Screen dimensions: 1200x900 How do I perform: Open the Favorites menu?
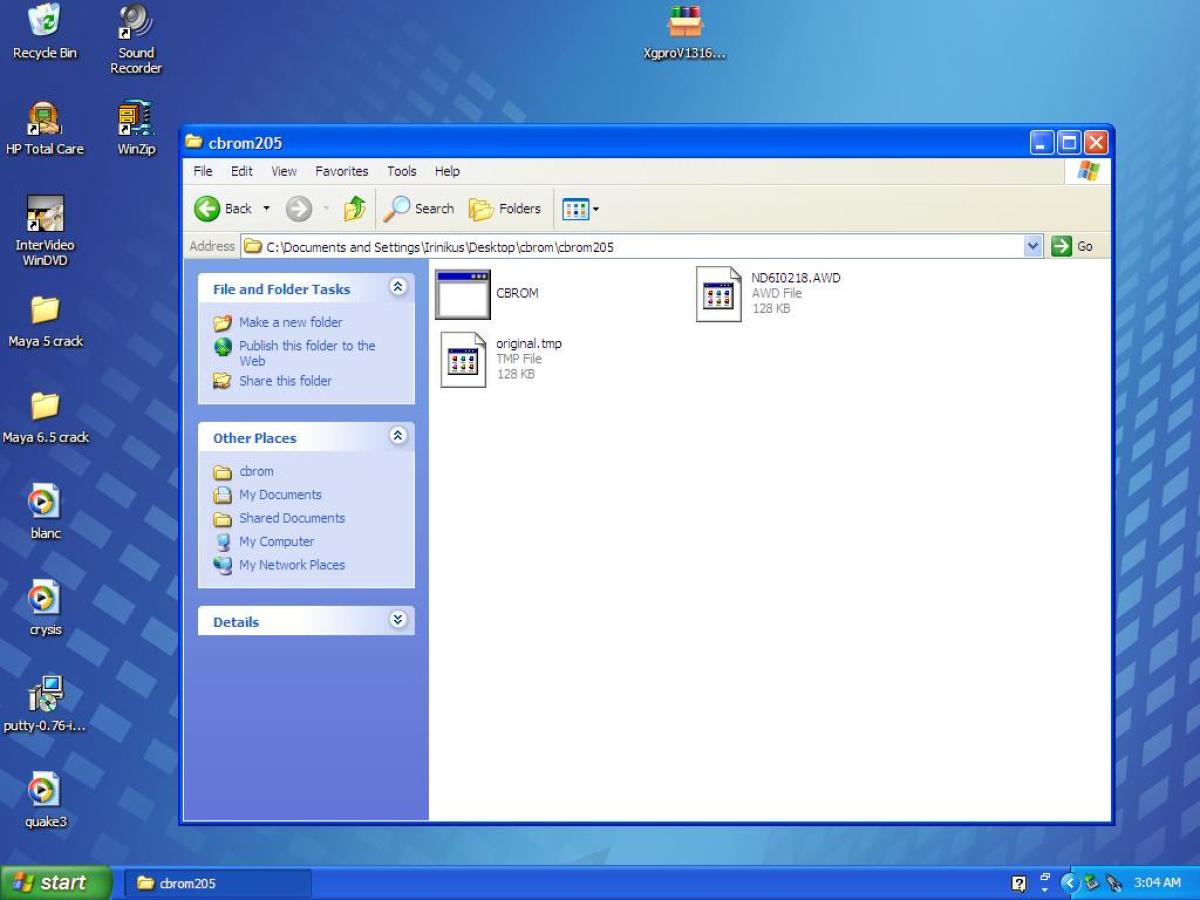(342, 171)
